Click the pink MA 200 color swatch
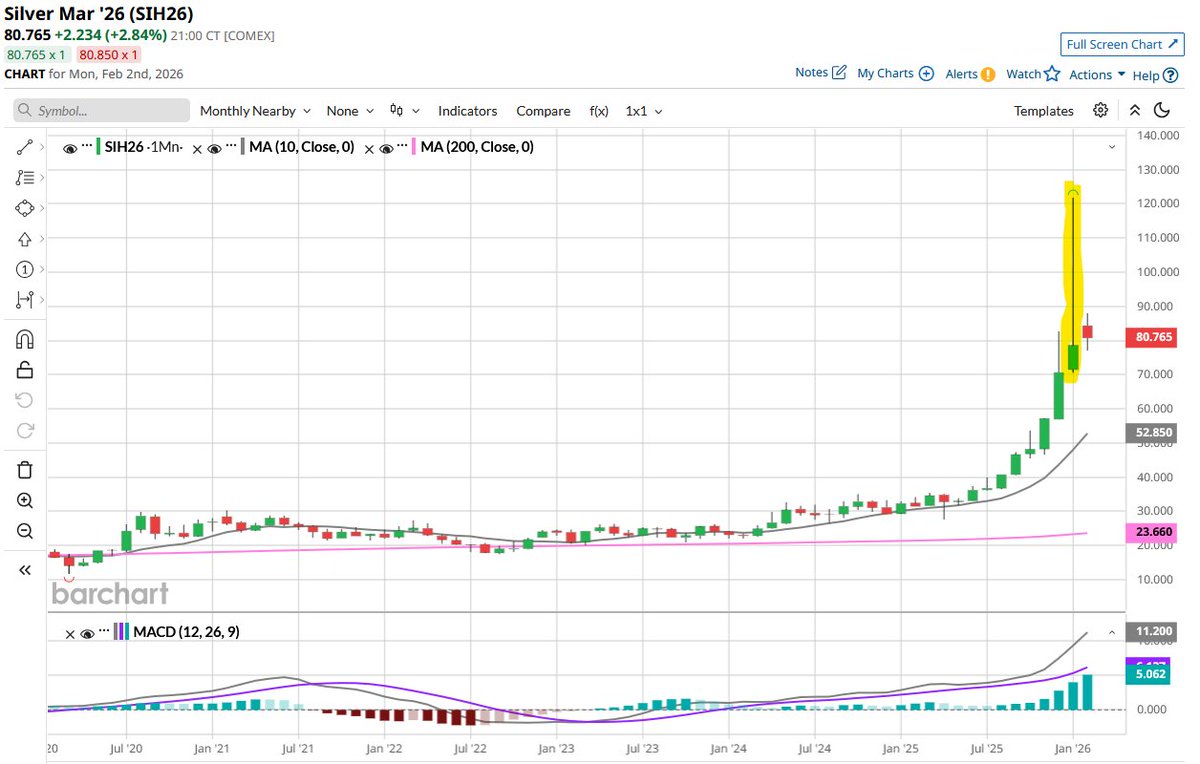Viewport: 1200px width, 764px height. [x=414, y=147]
